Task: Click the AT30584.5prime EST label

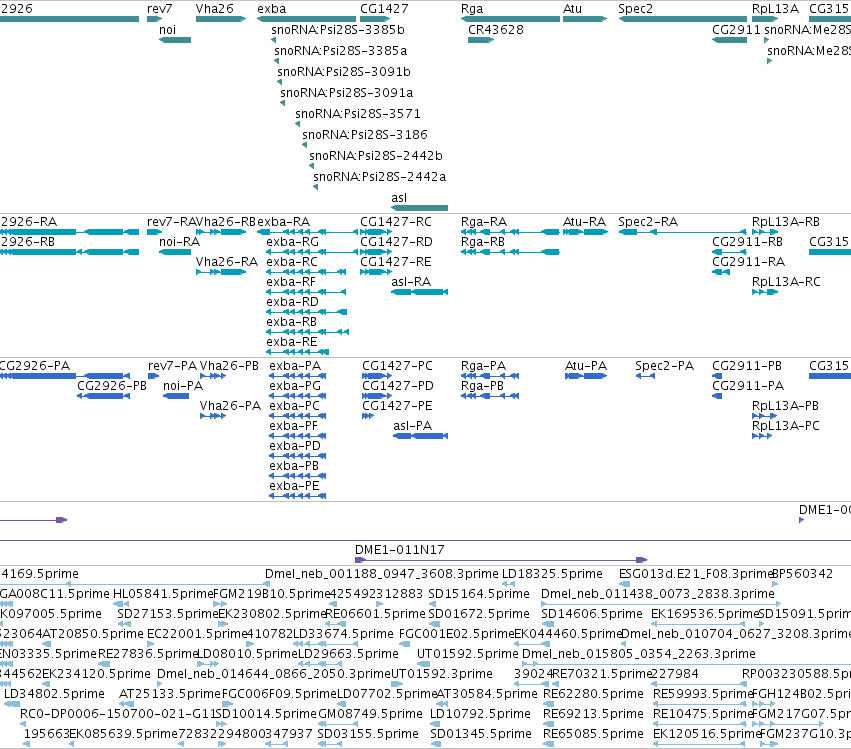Action: (487, 694)
